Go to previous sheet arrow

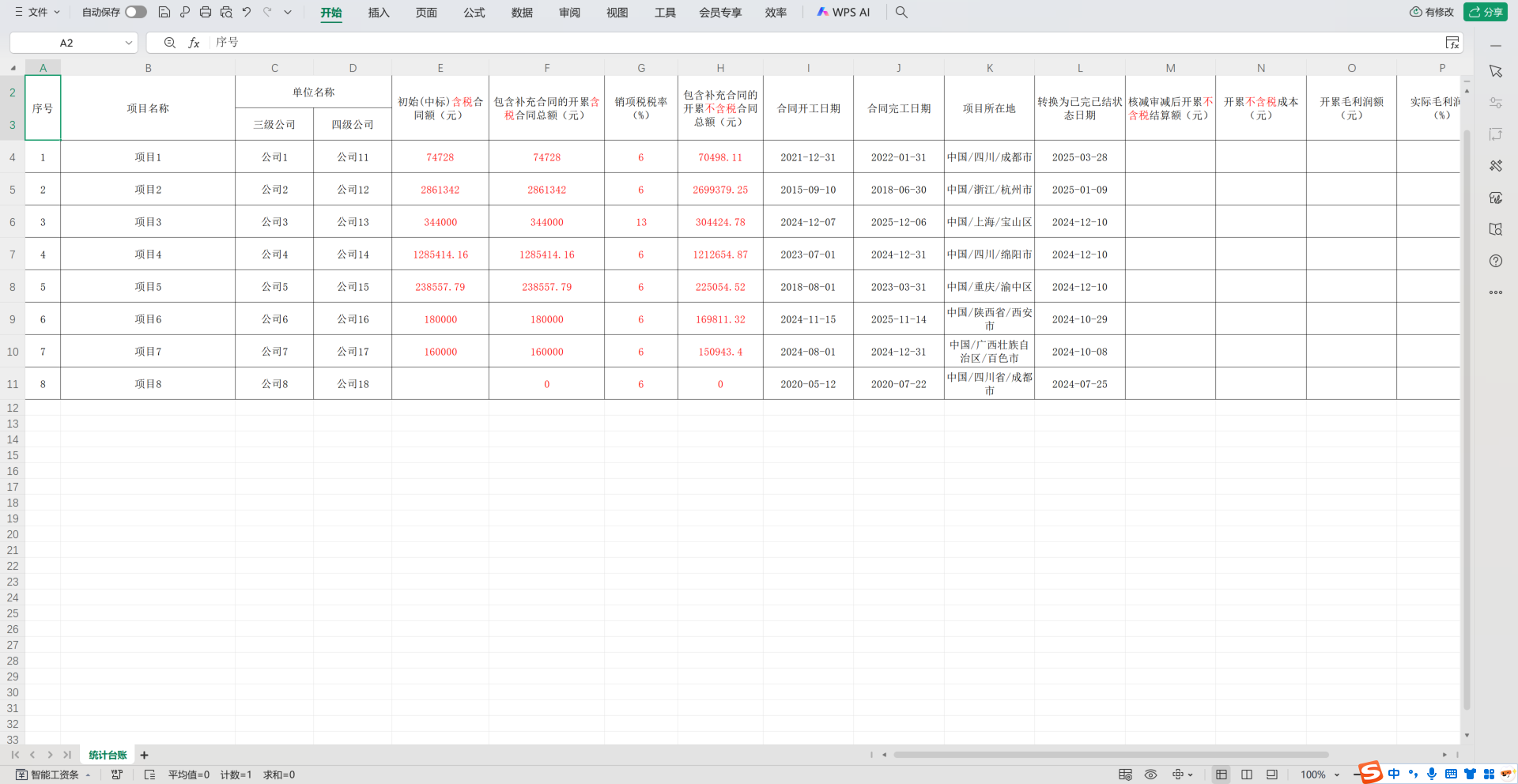pyautogui.click(x=32, y=755)
